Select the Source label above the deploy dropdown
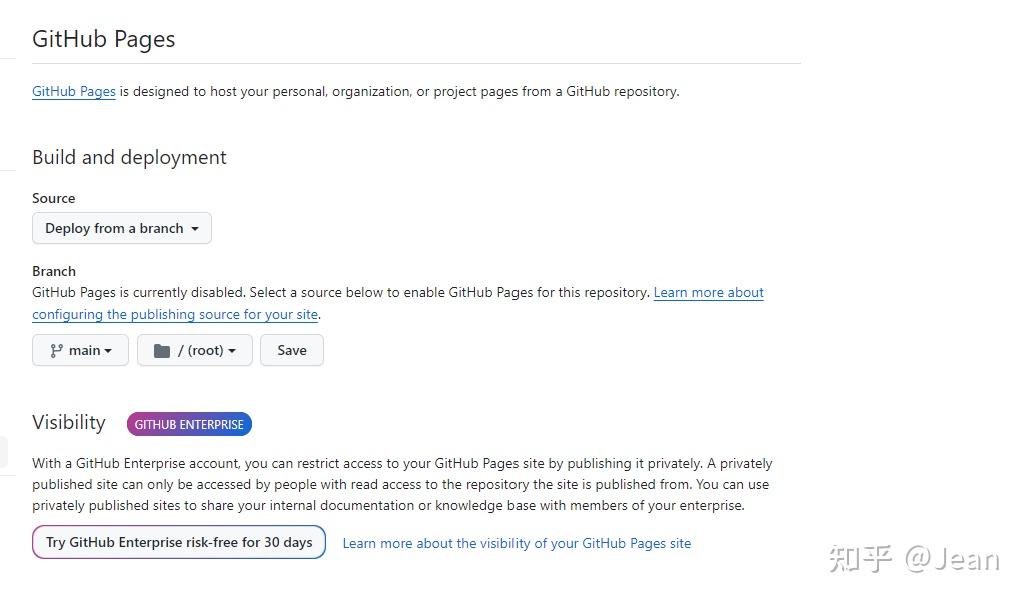Viewport: 1026px width, 602px height. pos(53,198)
